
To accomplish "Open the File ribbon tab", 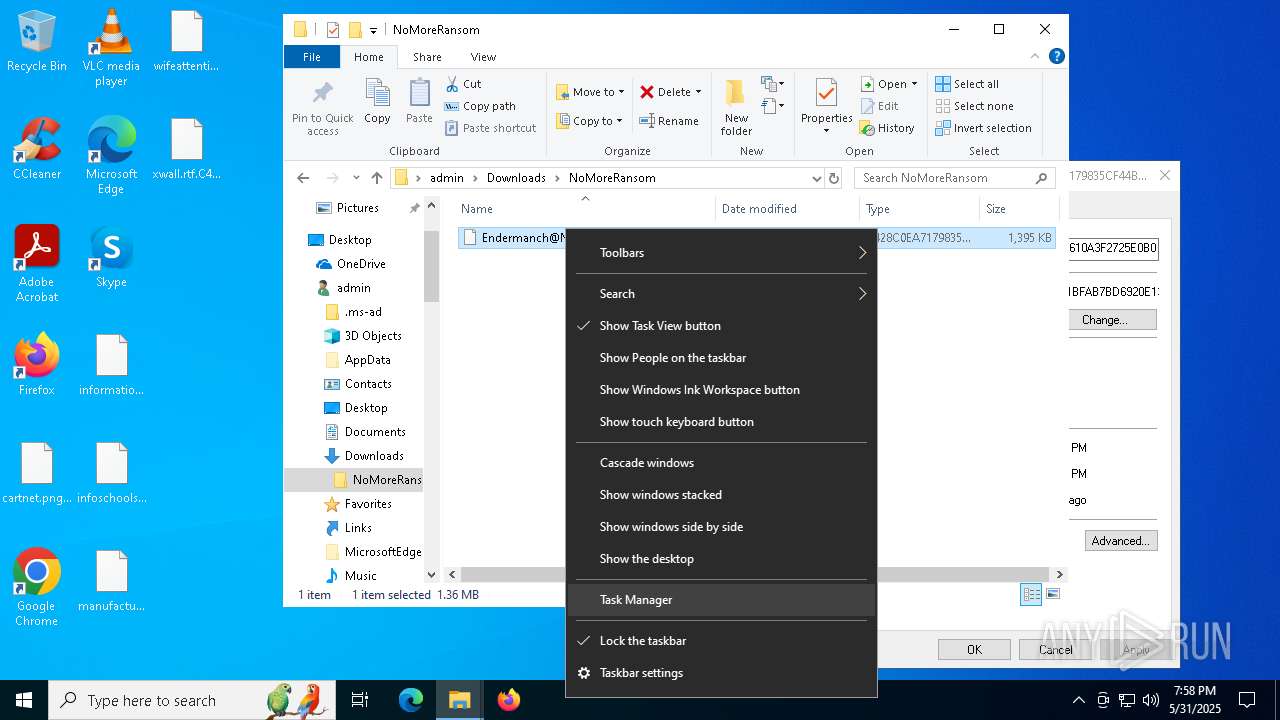I will 312,57.
